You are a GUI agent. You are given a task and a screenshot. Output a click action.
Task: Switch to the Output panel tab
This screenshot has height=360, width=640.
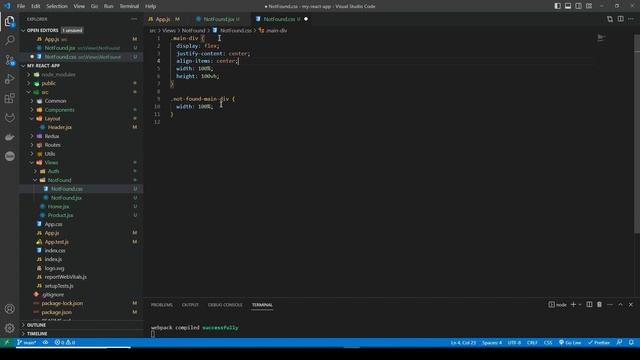click(x=190, y=305)
